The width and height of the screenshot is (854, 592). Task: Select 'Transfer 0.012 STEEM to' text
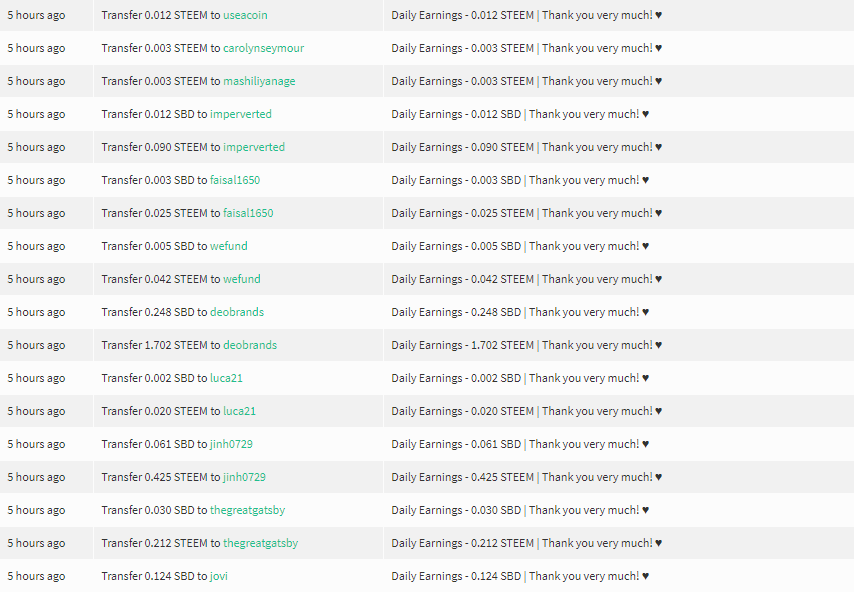click(x=161, y=15)
